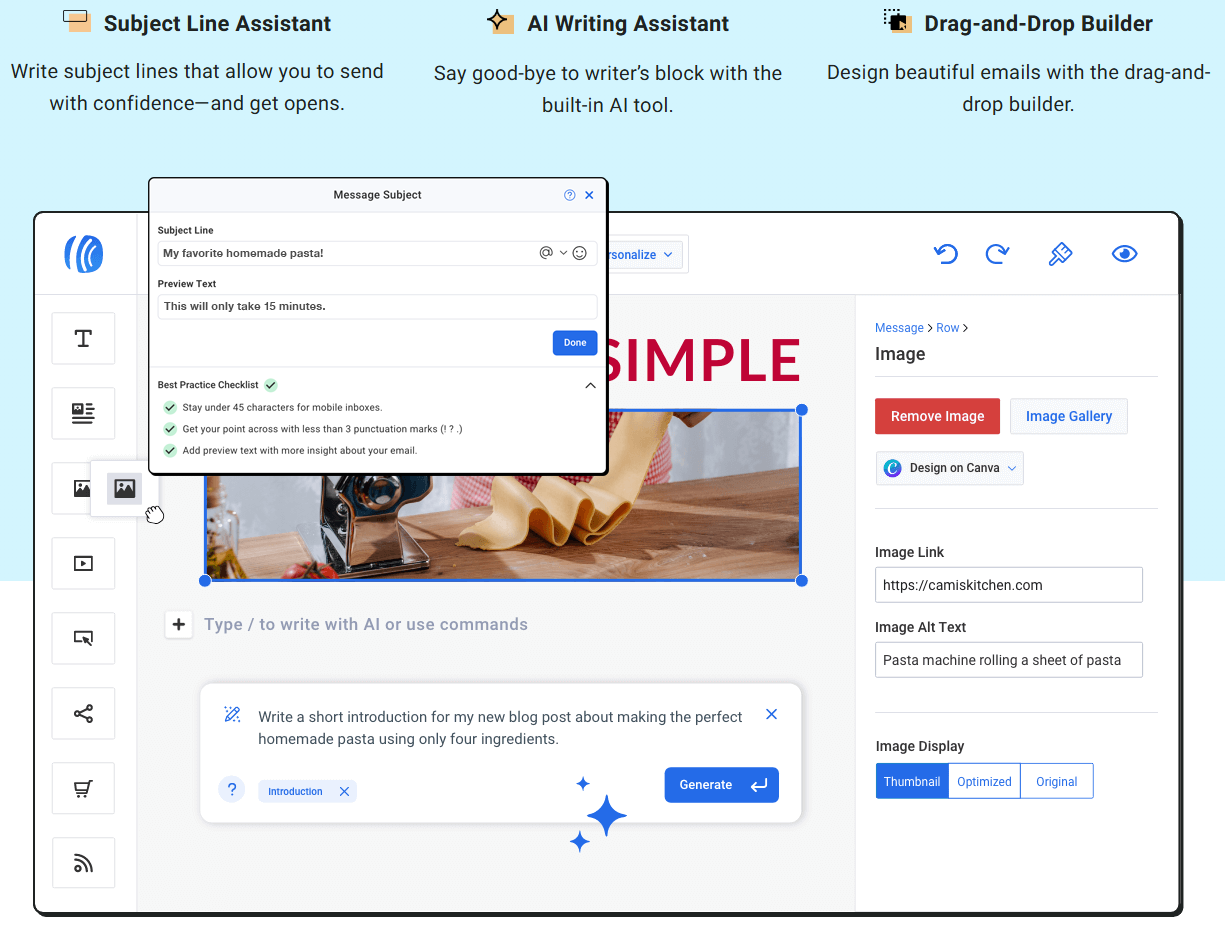The height and width of the screenshot is (929, 1225).
Task: Toggle the email preview eye icon
Action: (x=1125, y=254)
